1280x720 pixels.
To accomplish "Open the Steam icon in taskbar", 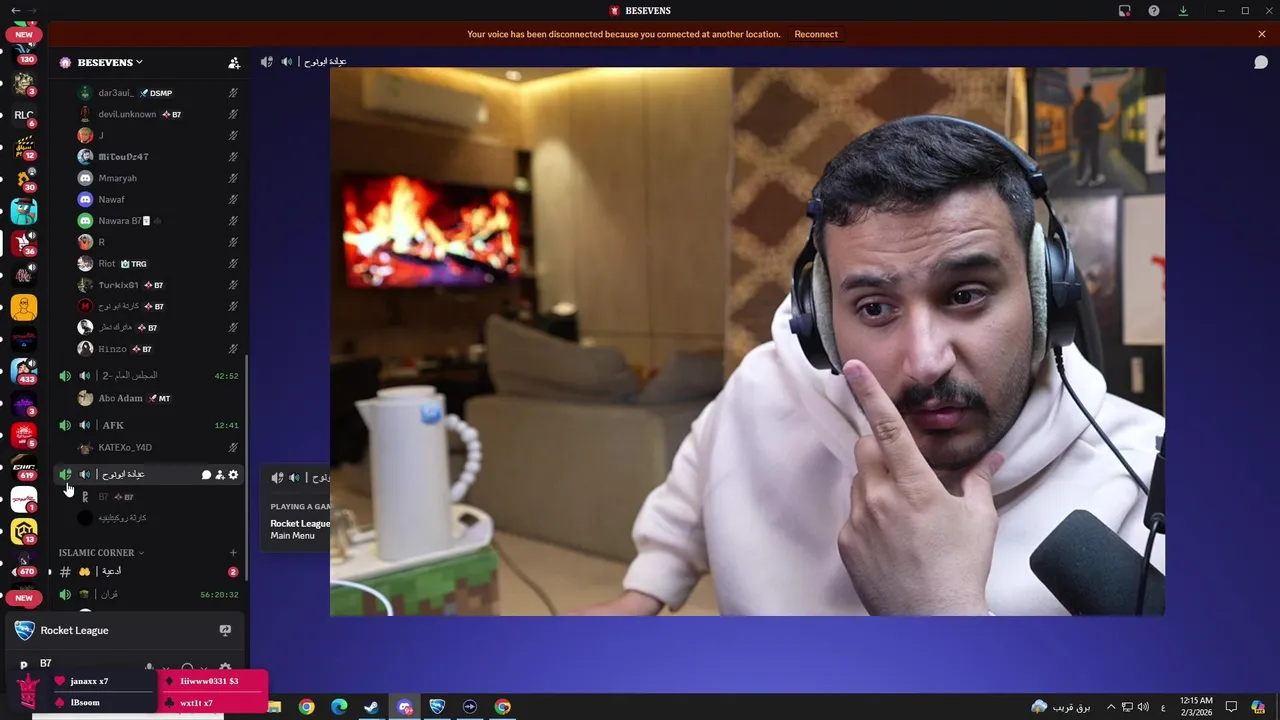I will point(371,707).
